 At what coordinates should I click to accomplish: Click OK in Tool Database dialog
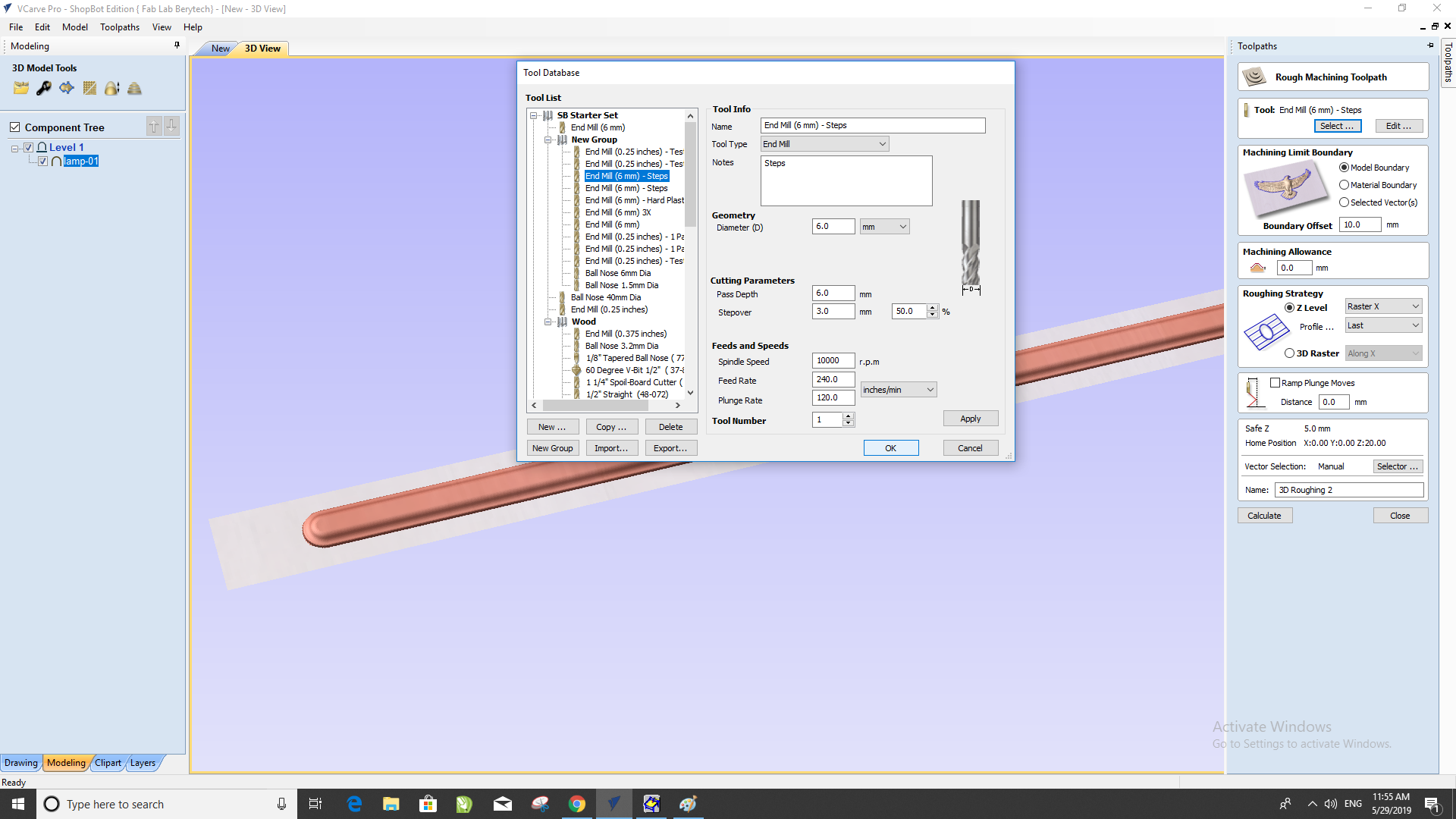891,448
